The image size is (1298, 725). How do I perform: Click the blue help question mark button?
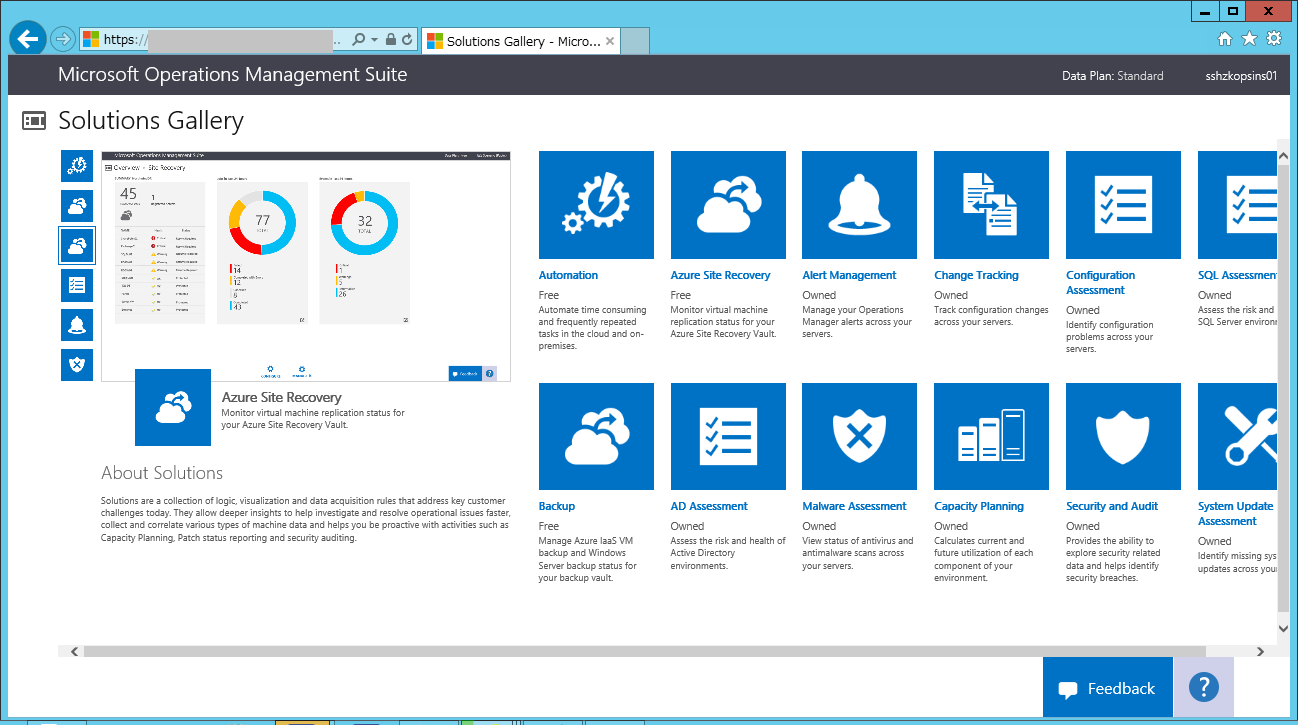[x=1203, y=687]
